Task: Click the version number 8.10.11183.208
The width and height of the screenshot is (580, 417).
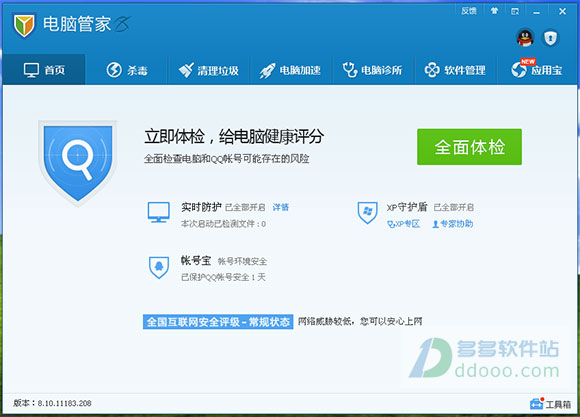Action: [64, 403]
